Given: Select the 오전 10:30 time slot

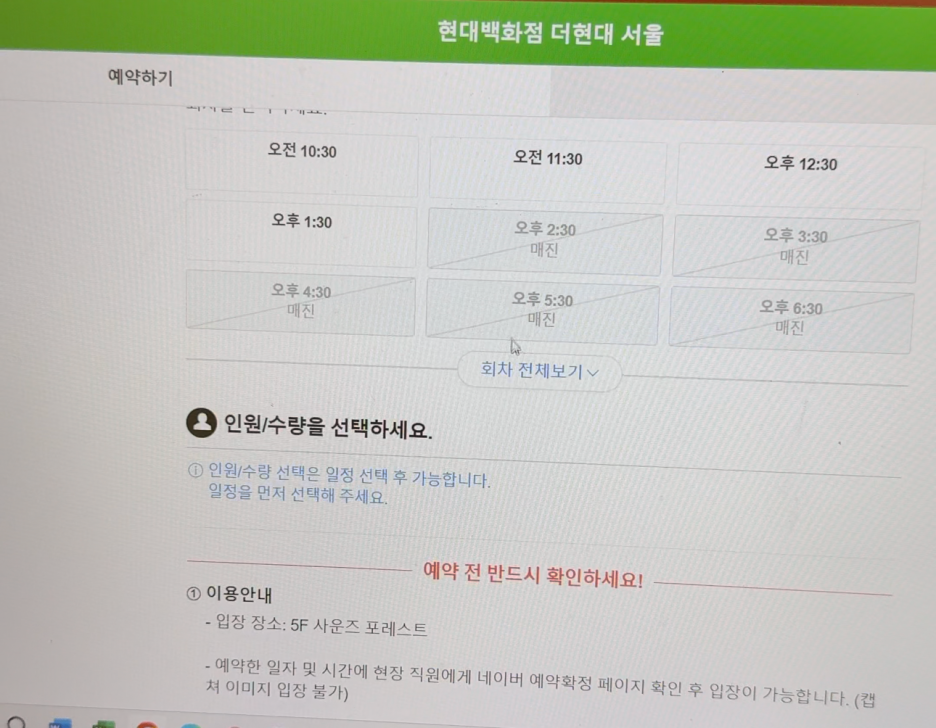Looking at the screenshot, I should [301, 162].
